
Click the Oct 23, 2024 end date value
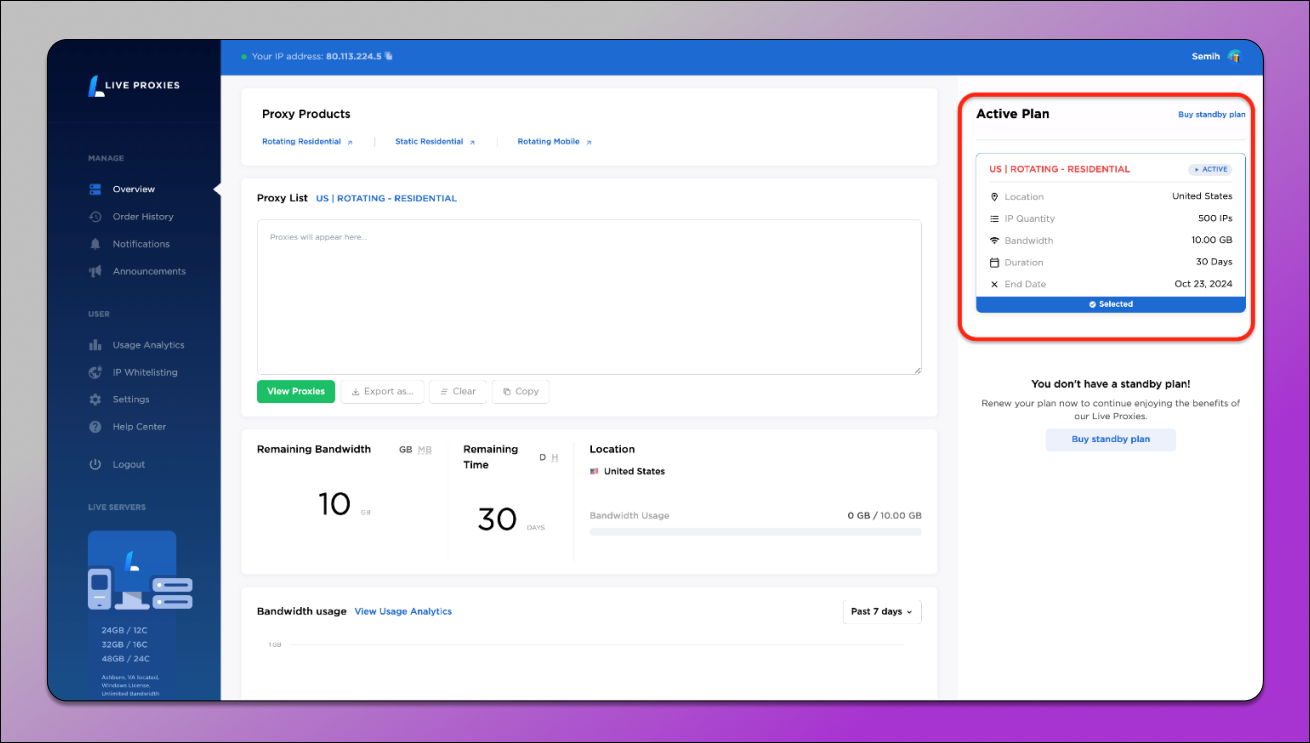coord(1204,284)
